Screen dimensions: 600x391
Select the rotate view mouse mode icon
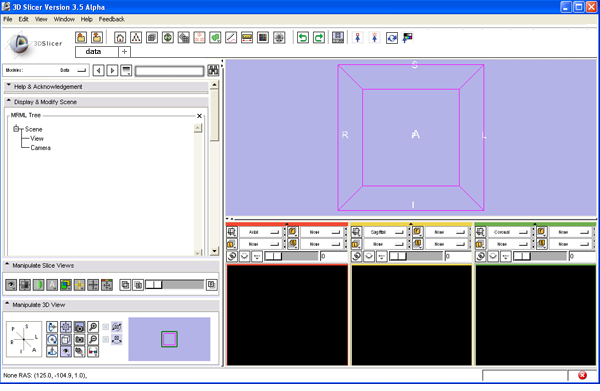pos(392,38)
